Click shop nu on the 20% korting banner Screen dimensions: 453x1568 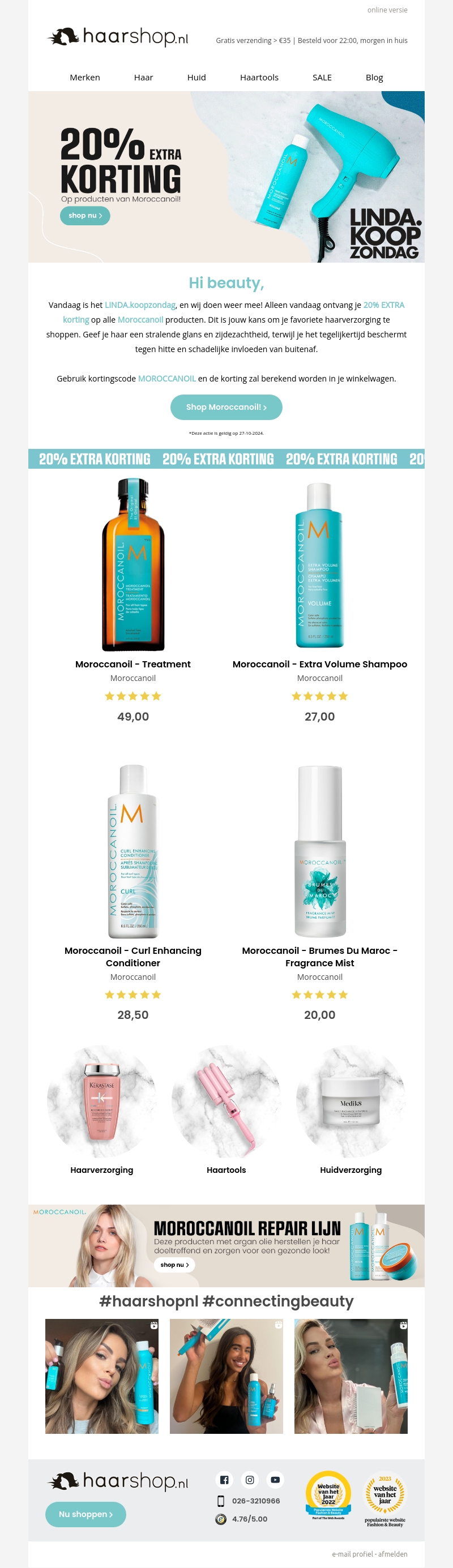pyautogui.click(x=84, y=216)
